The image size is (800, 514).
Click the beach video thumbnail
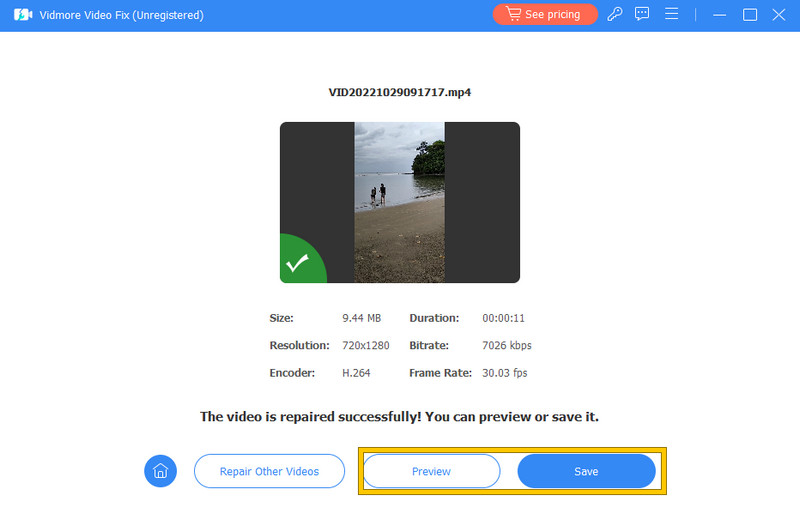399,202
